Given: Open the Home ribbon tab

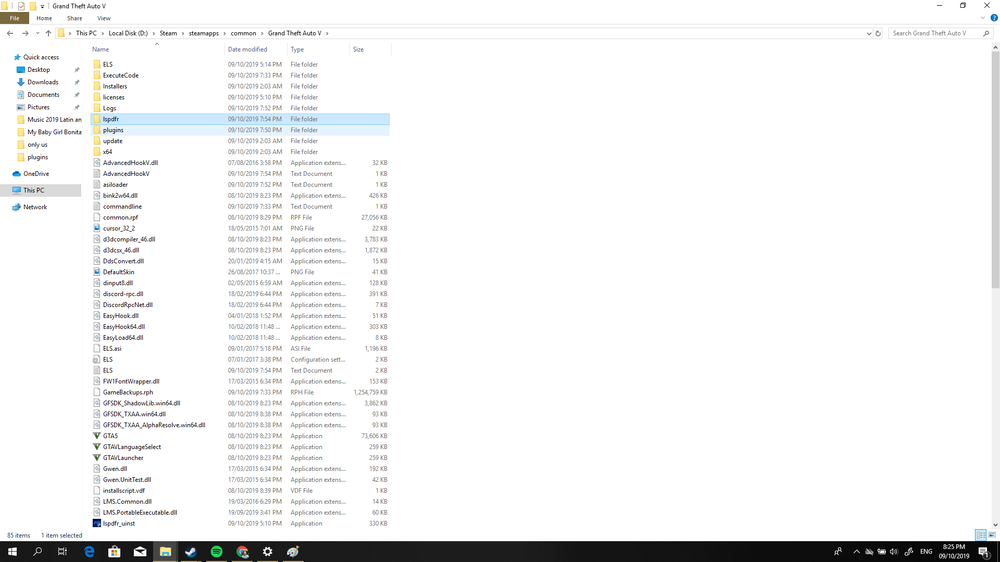Looking at the screenshot, I should (44, 18).
